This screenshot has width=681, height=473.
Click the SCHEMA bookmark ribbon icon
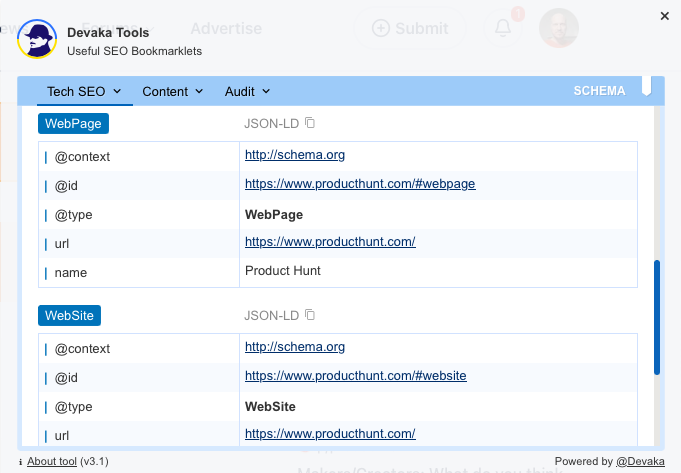click(646, 86)
